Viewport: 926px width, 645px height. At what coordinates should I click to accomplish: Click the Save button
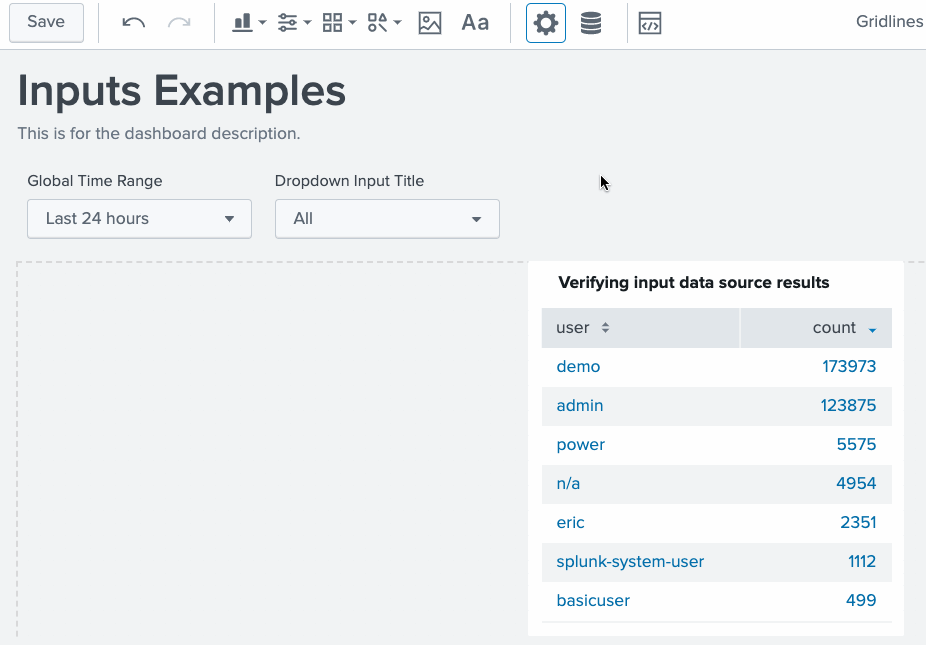tap(46, 22)
